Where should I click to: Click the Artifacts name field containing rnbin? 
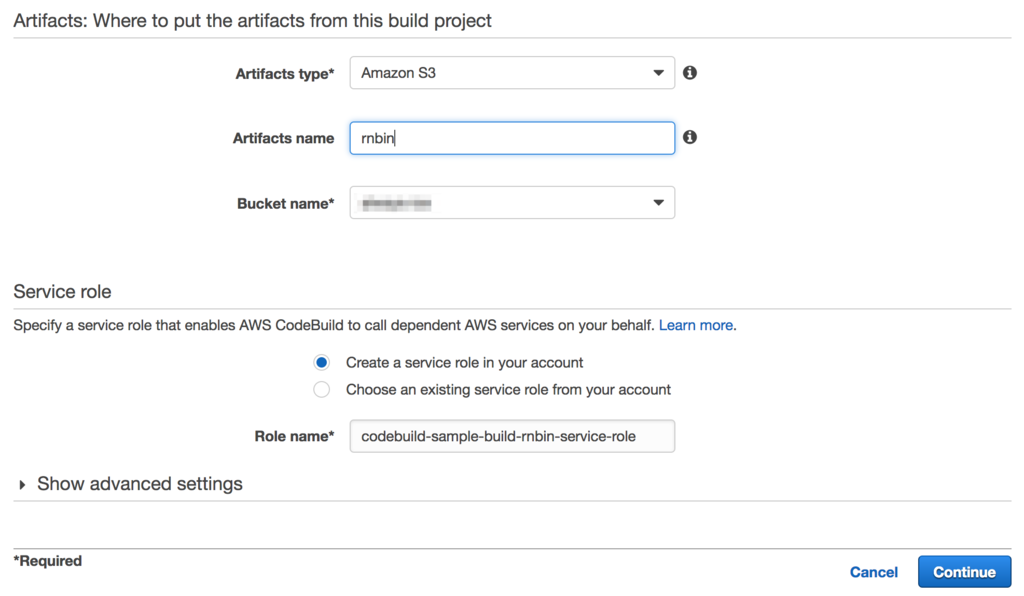coord(512,138)
